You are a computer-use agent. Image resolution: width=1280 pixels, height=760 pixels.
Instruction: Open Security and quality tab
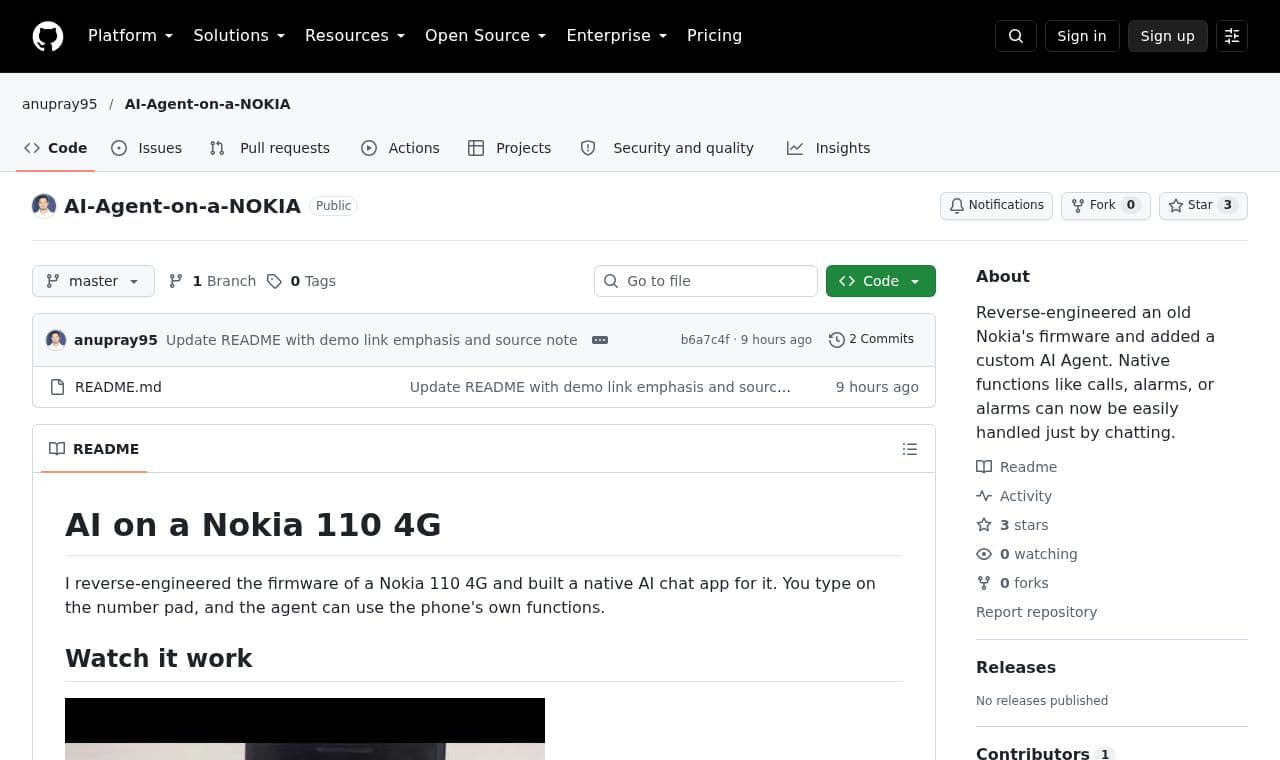click(x=667, y=148)
